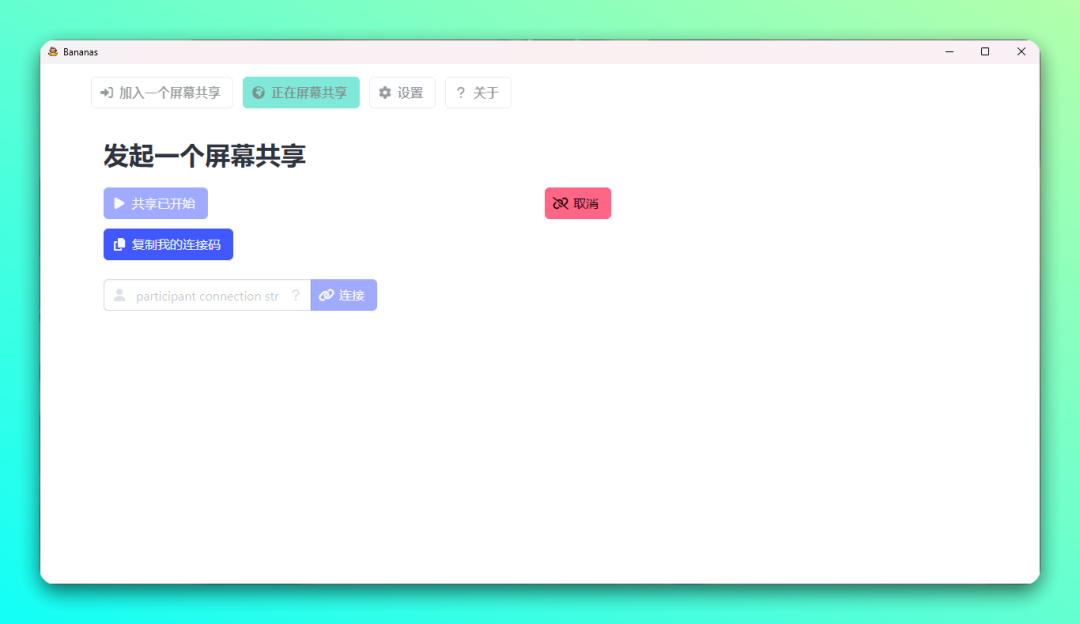1080x624 pixels.
Task: Switch to the 加入一个屏幕共享 tab
Action: point(162,93)
